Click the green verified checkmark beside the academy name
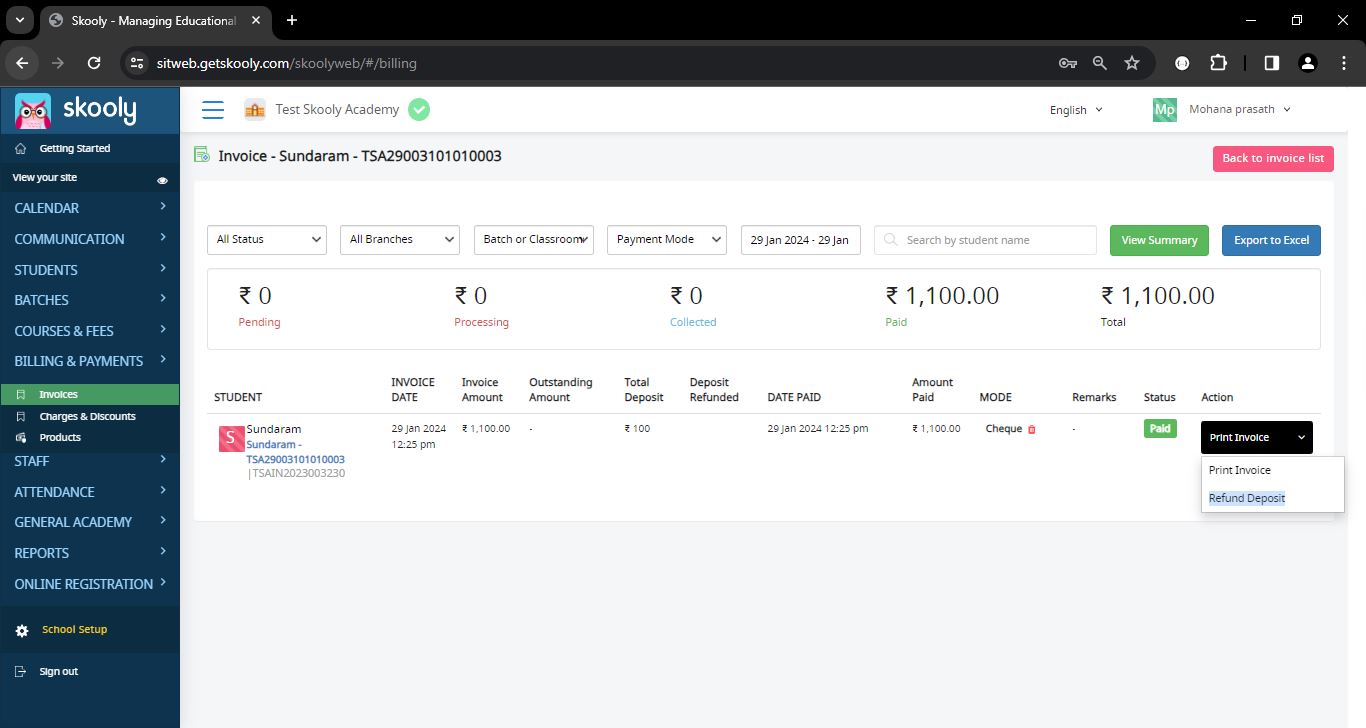Screen dimensions: 1366x728 point(419,110)
